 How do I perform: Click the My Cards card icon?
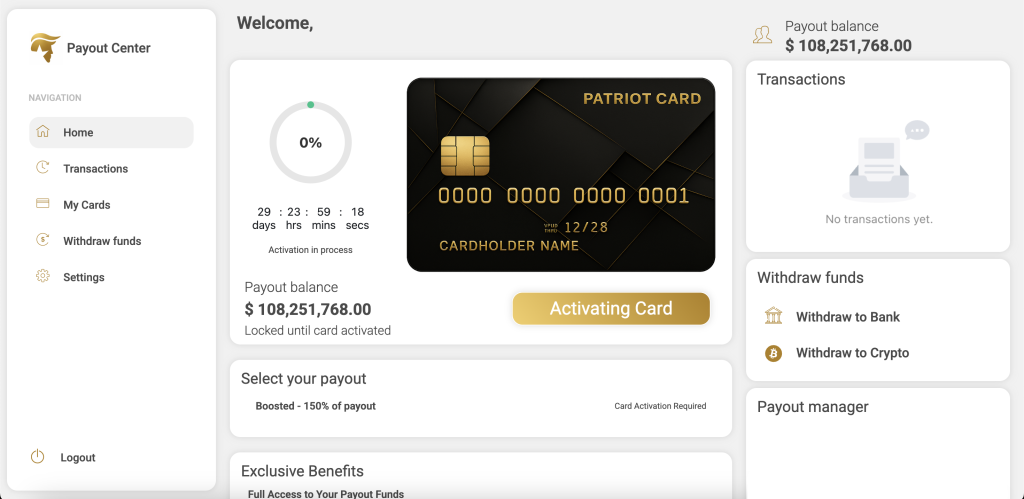[42, 204]
